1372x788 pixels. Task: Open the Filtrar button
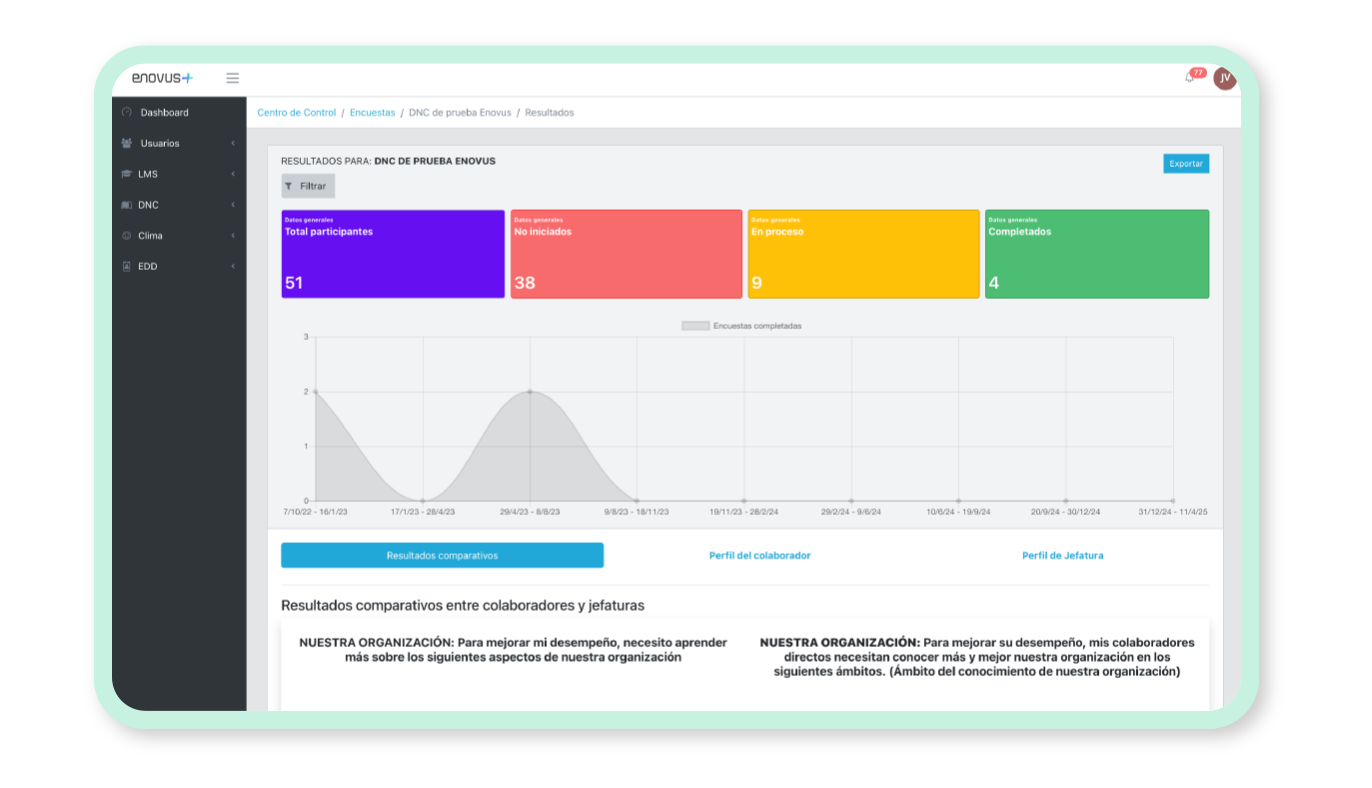[307, 186]
